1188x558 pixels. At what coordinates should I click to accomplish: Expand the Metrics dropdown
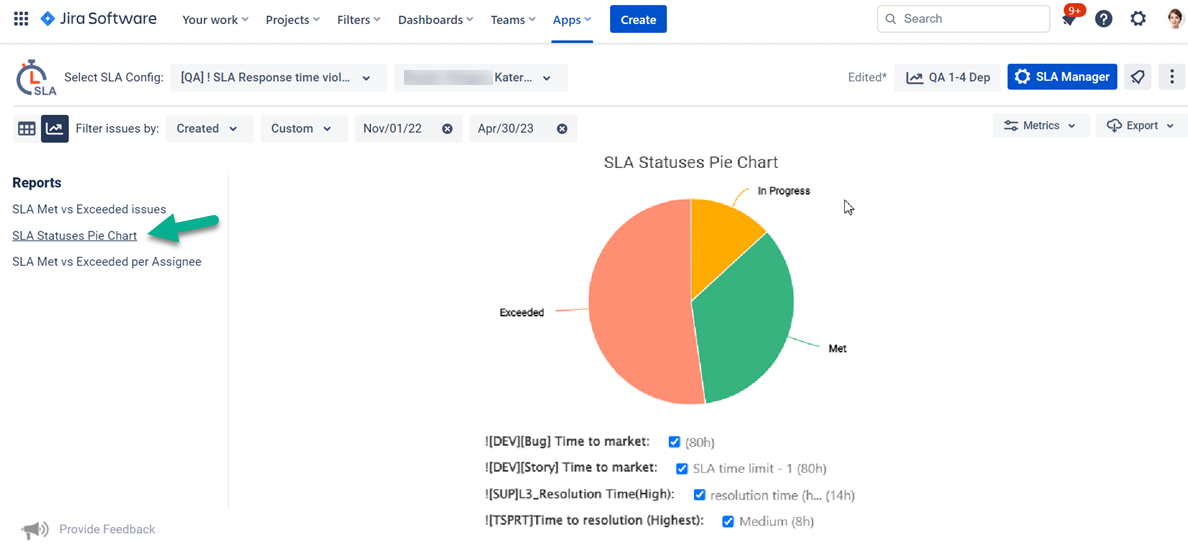pos(1040,126)
